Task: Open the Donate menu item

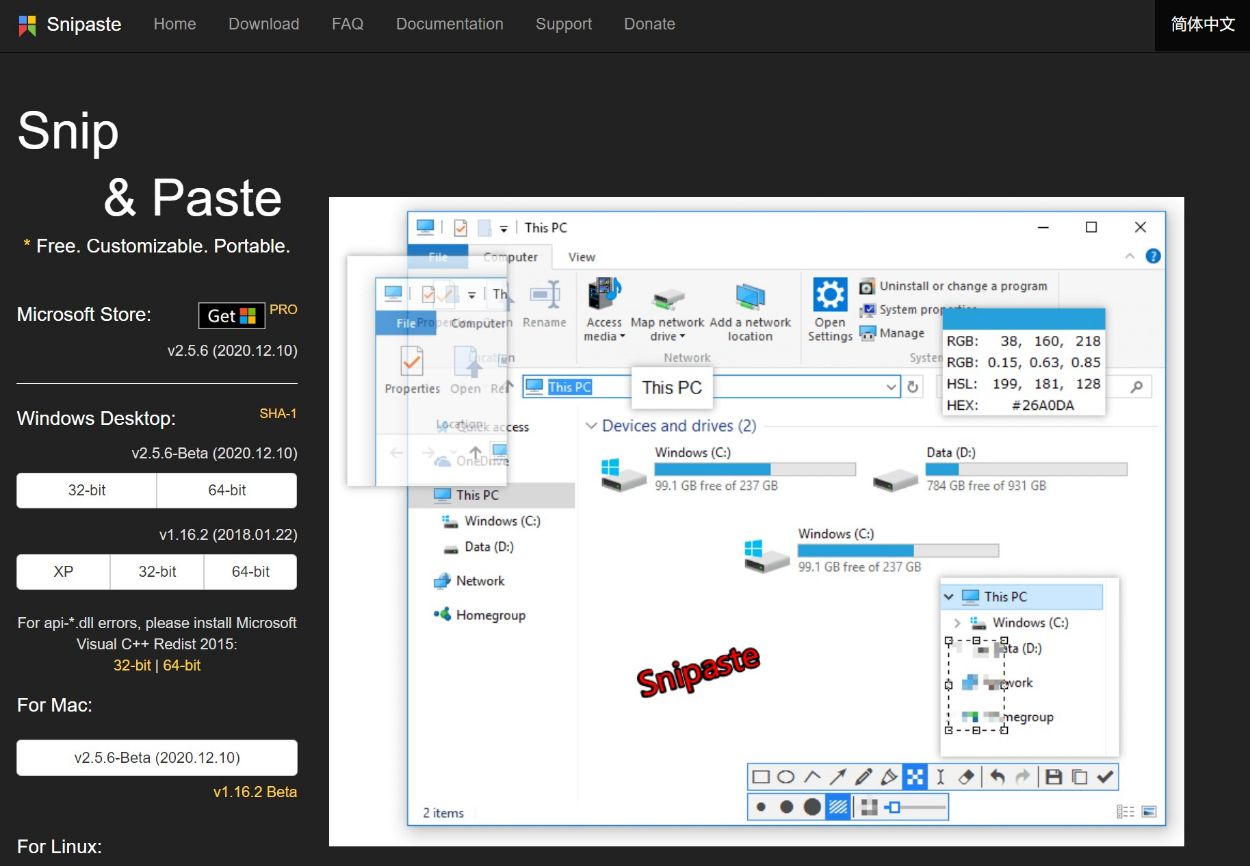Action: click(x=650, y=24)
